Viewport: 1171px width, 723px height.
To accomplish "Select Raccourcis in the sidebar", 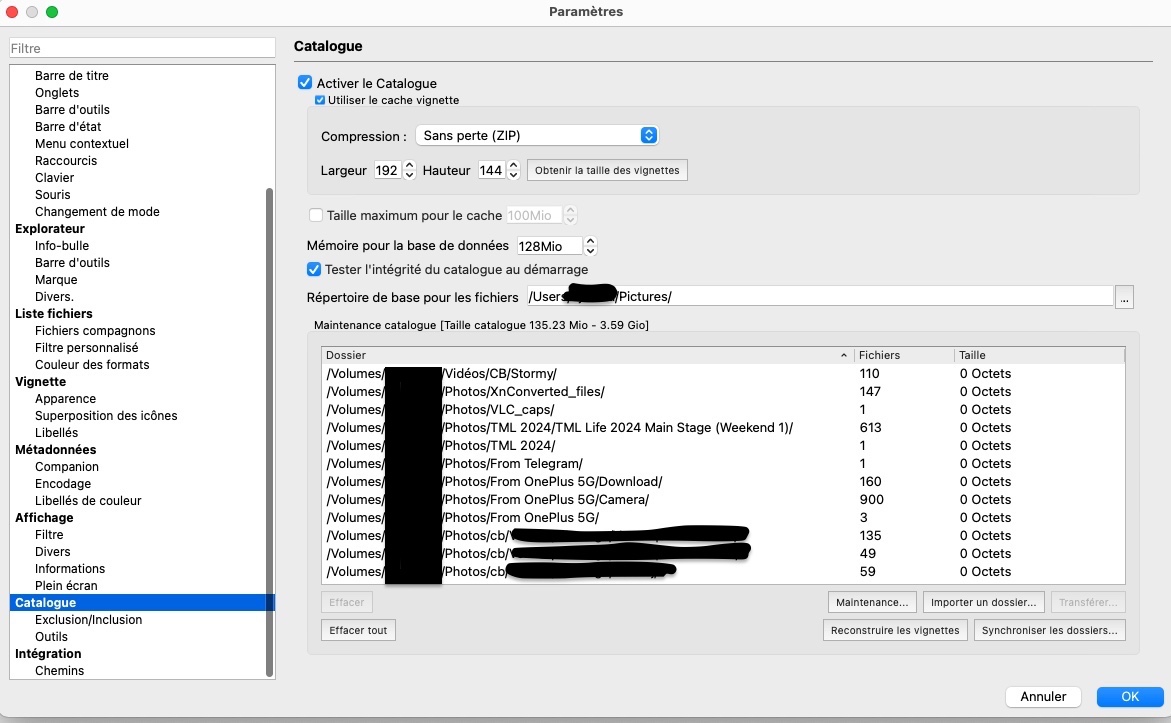I will pyautogui.click(x=66, y=161).
